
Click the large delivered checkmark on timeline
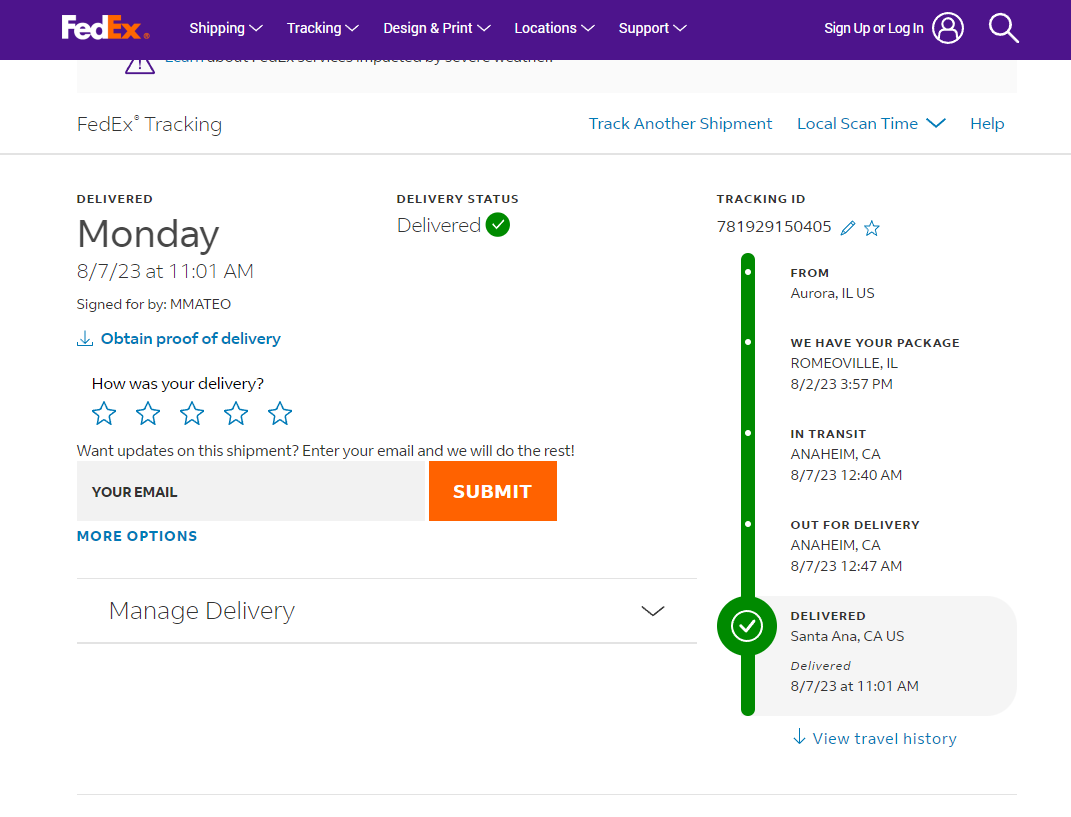(x=747, y=626)
